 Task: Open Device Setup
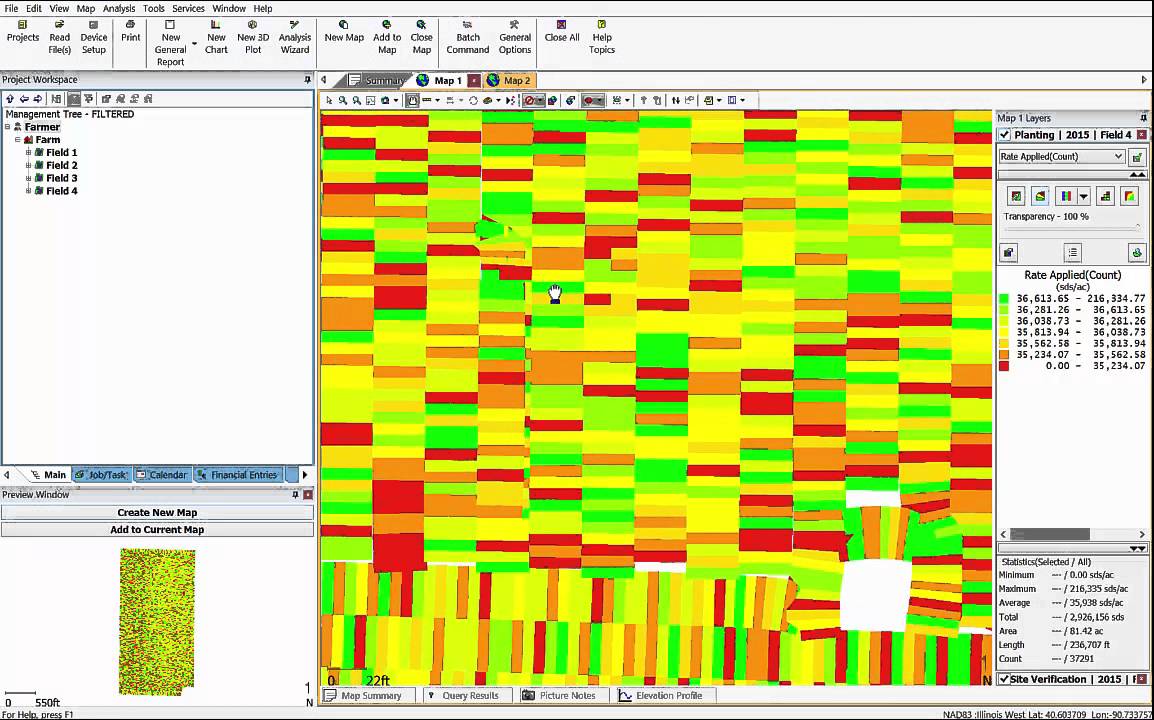(93, 38)
